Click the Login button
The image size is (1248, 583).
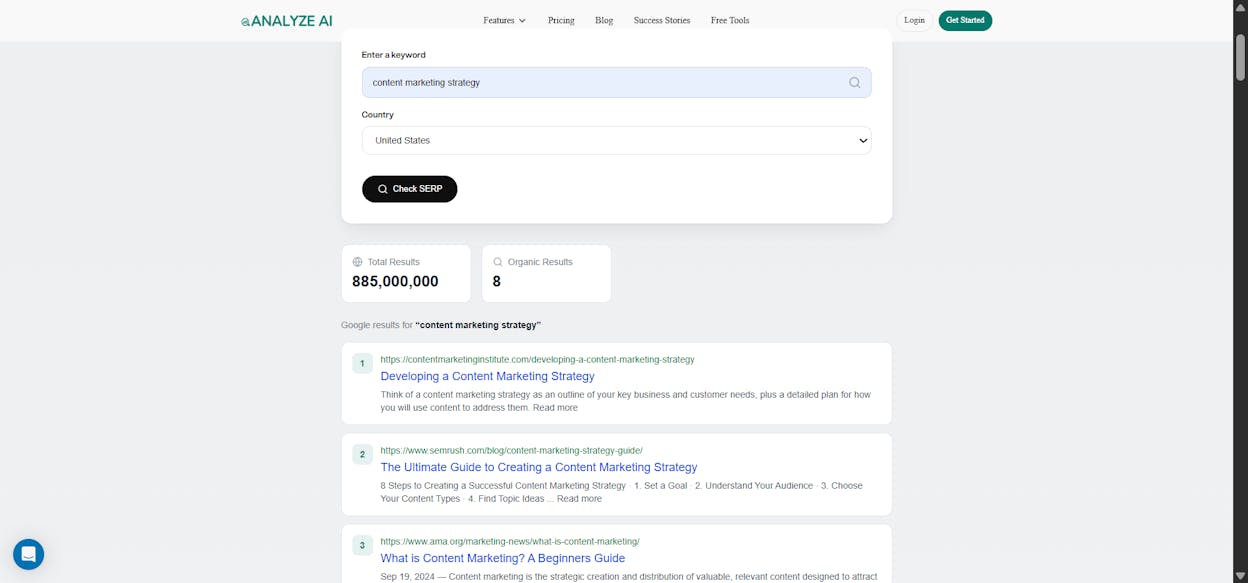(914, 20)
